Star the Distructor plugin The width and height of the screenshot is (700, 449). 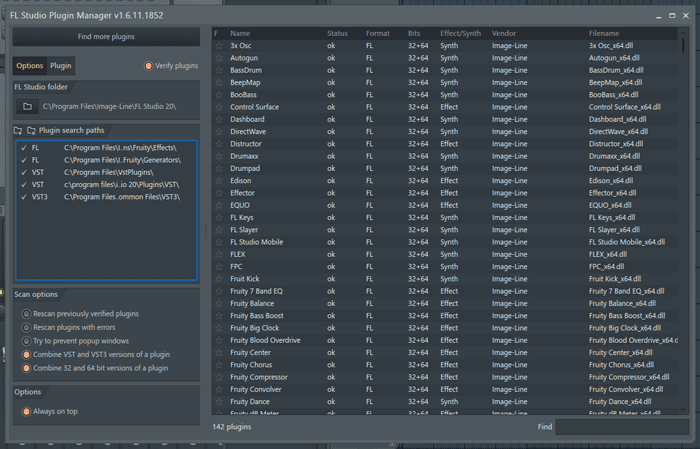(x=219, y=144)
